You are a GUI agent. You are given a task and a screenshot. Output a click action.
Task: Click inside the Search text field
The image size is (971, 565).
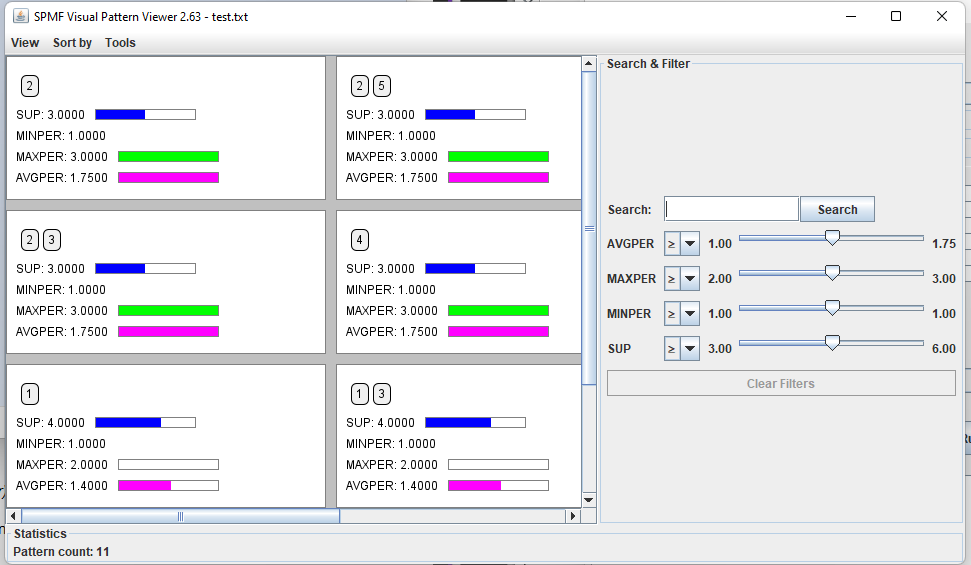pos(731,209)
